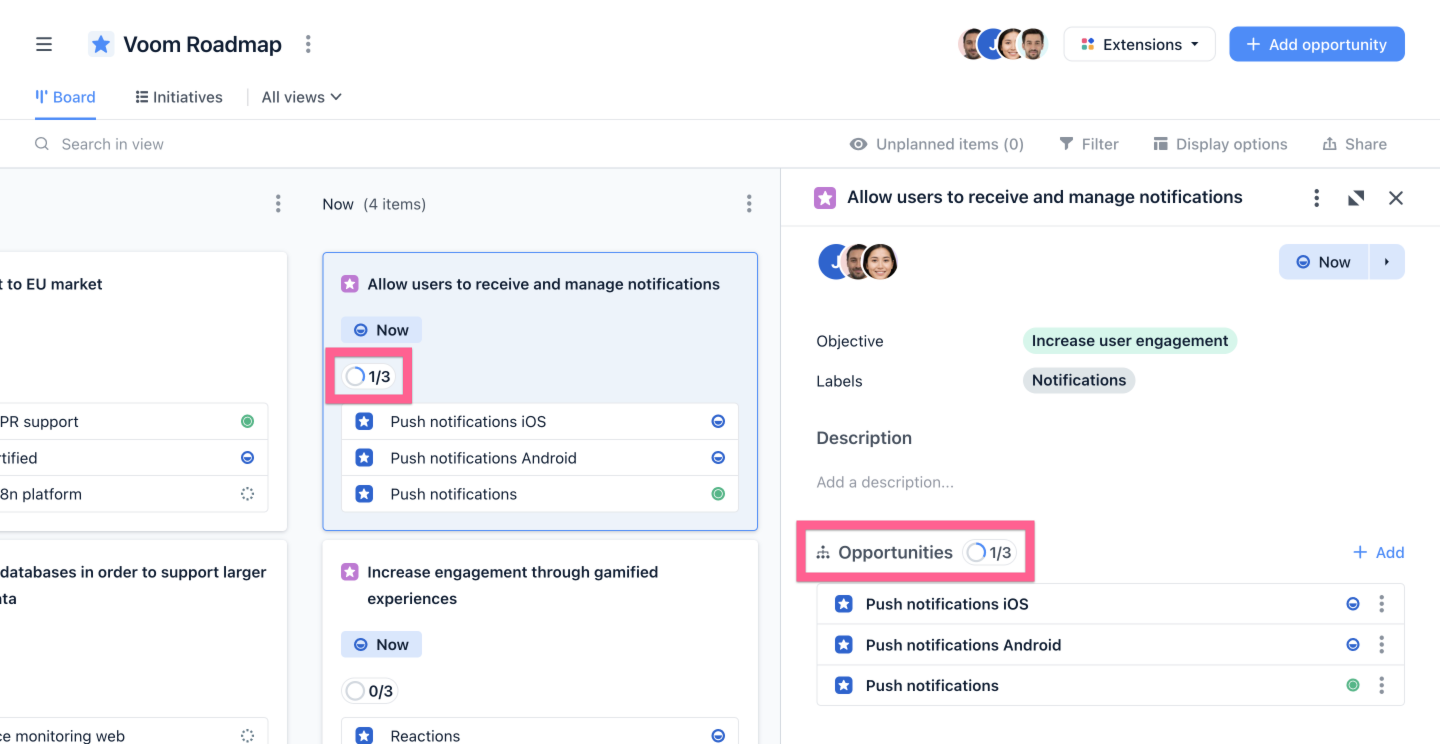Open Push notifications Android in the board card

(x=540, y=458)
